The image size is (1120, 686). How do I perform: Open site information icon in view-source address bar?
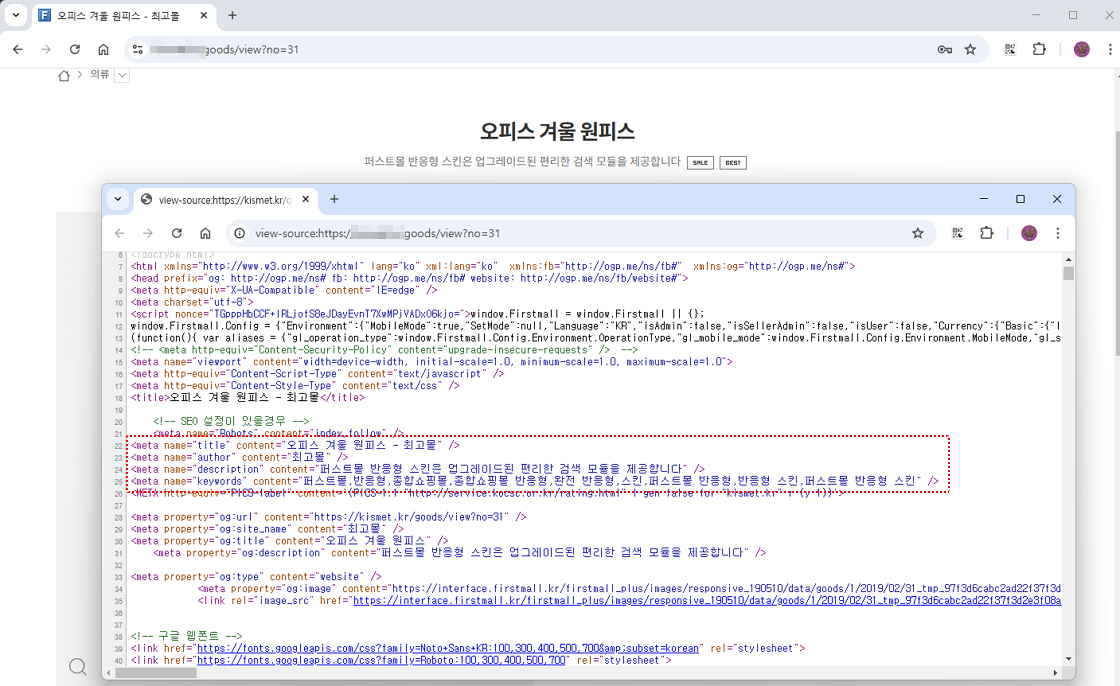(240, 233)
